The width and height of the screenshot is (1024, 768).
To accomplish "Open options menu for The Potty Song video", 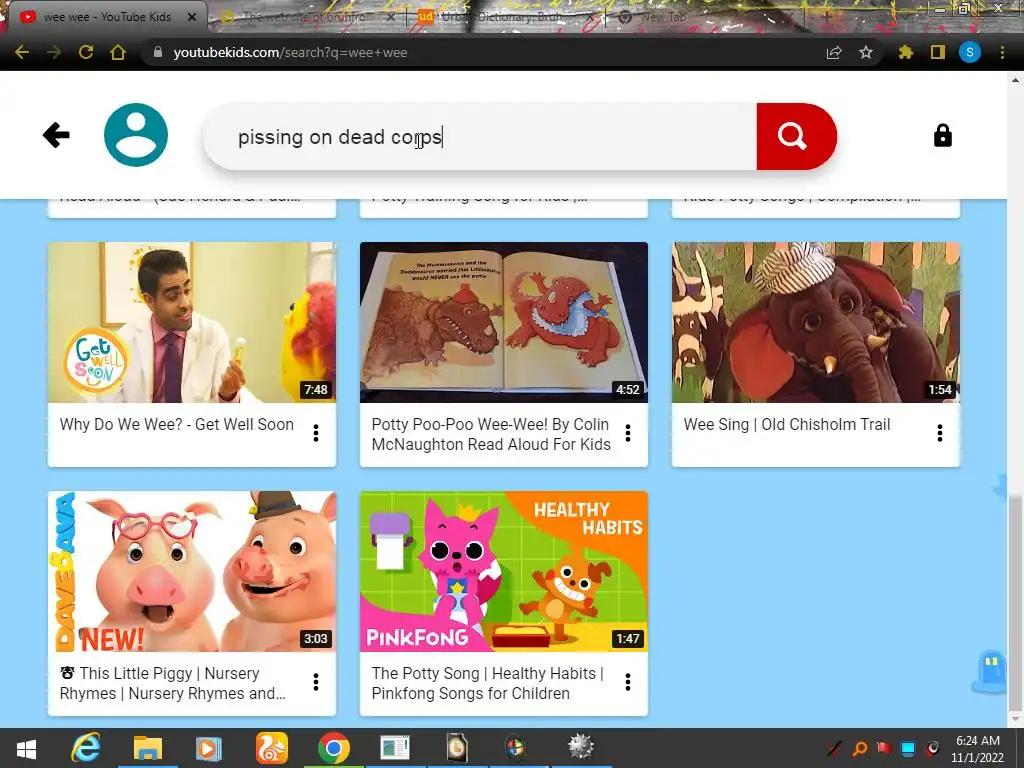I will [x=628, y=682].
